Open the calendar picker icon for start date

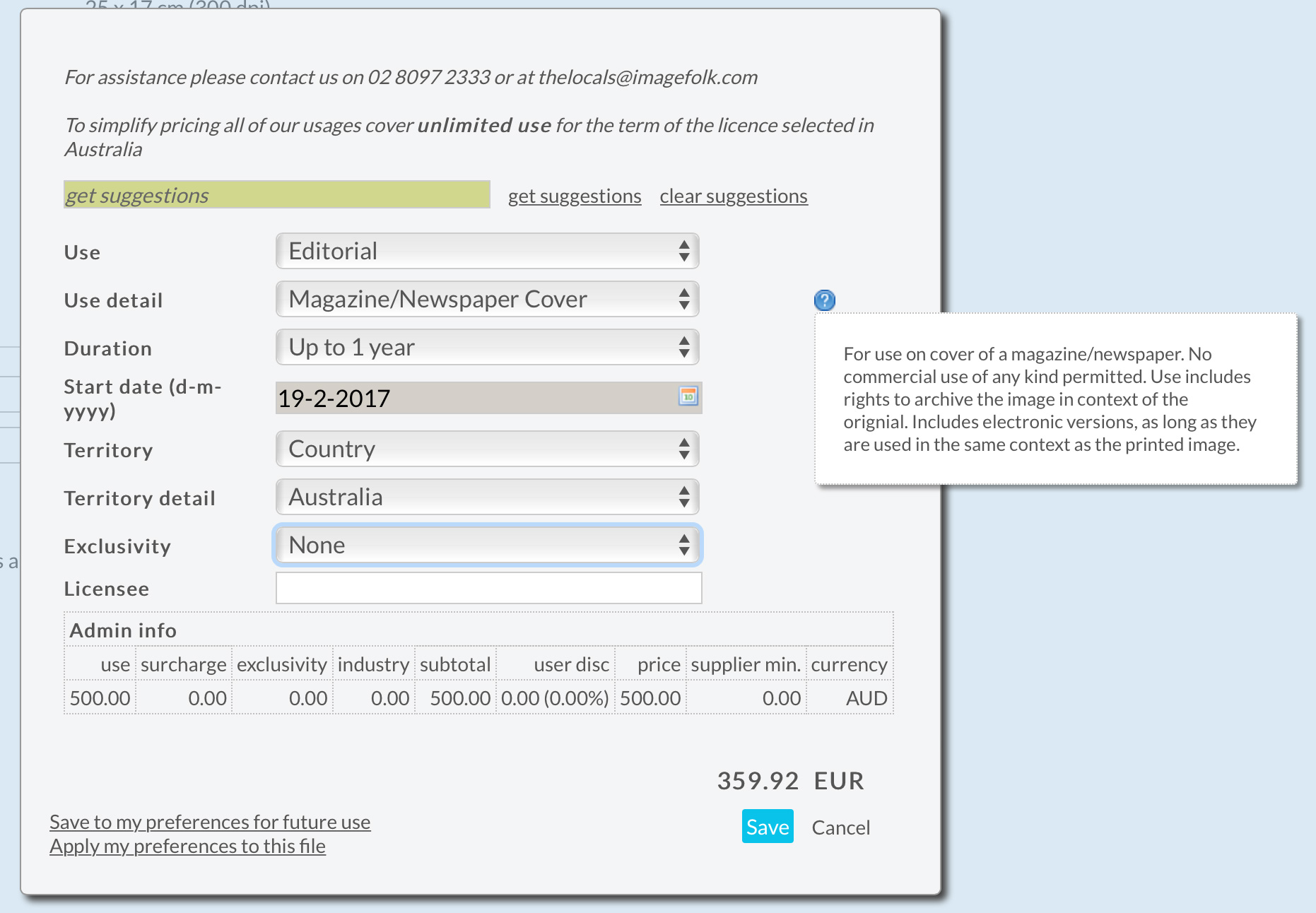pos(688,396)
